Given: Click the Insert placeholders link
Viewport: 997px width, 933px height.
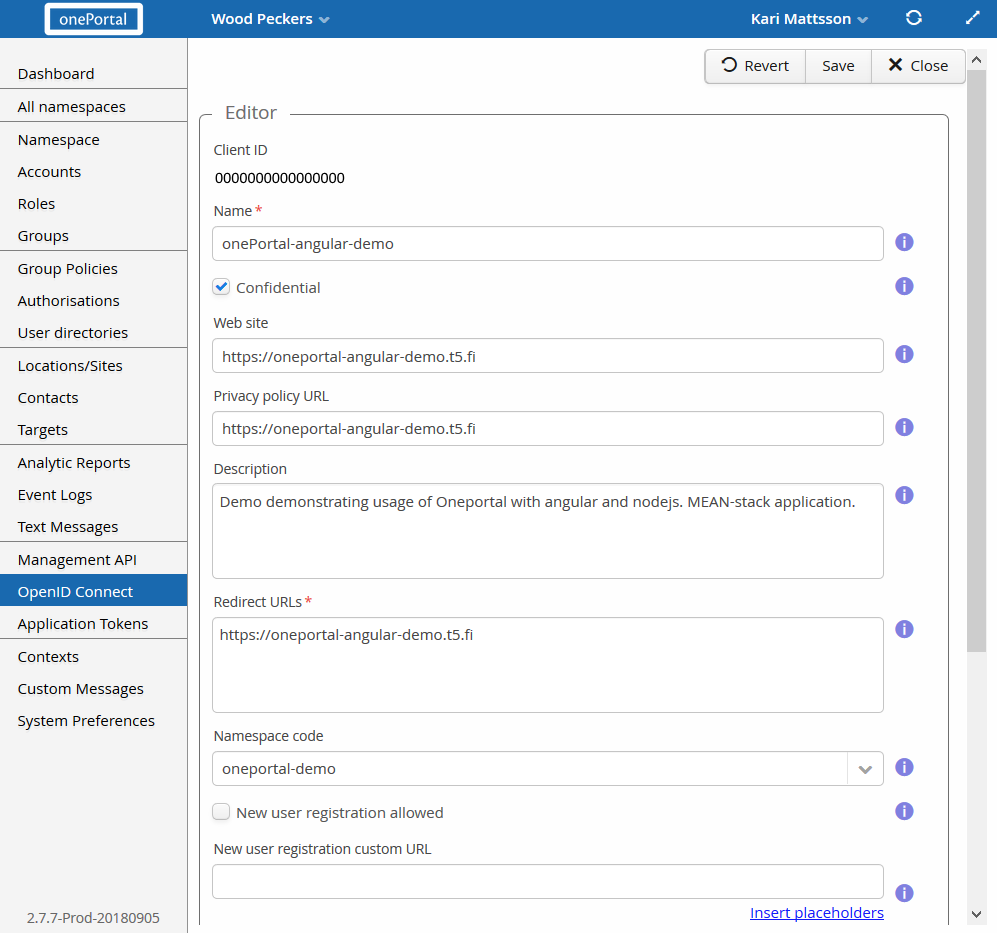Looking at the screenshot, I should (816, 913).
